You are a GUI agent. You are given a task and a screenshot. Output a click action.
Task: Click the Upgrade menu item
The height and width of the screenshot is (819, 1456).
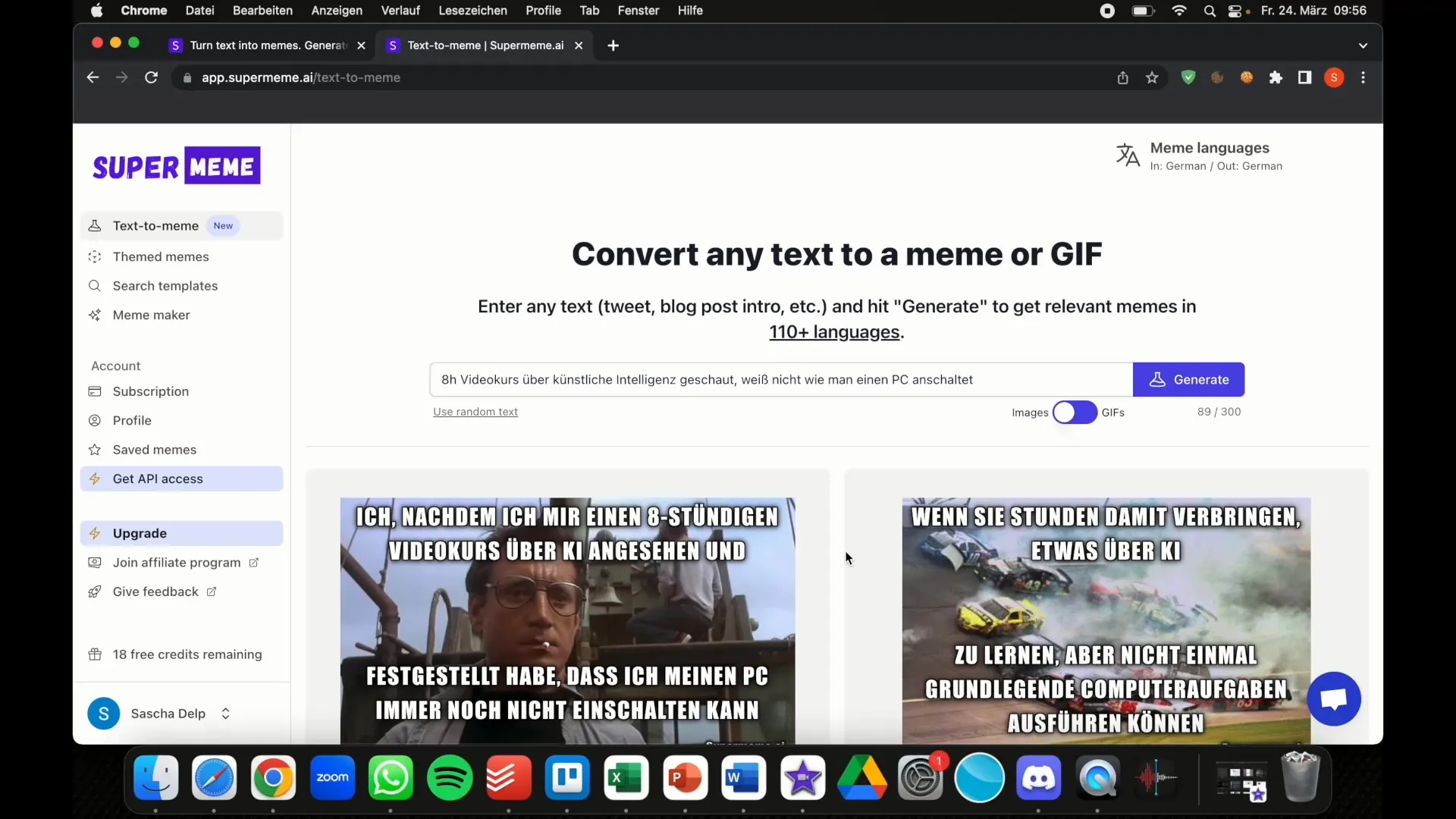pos(140,533)
